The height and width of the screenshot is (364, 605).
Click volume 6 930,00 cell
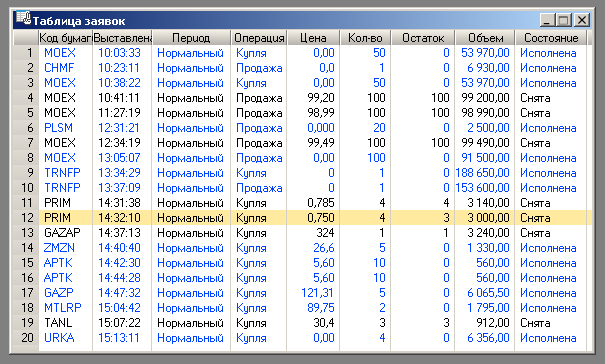coord(488,68)
